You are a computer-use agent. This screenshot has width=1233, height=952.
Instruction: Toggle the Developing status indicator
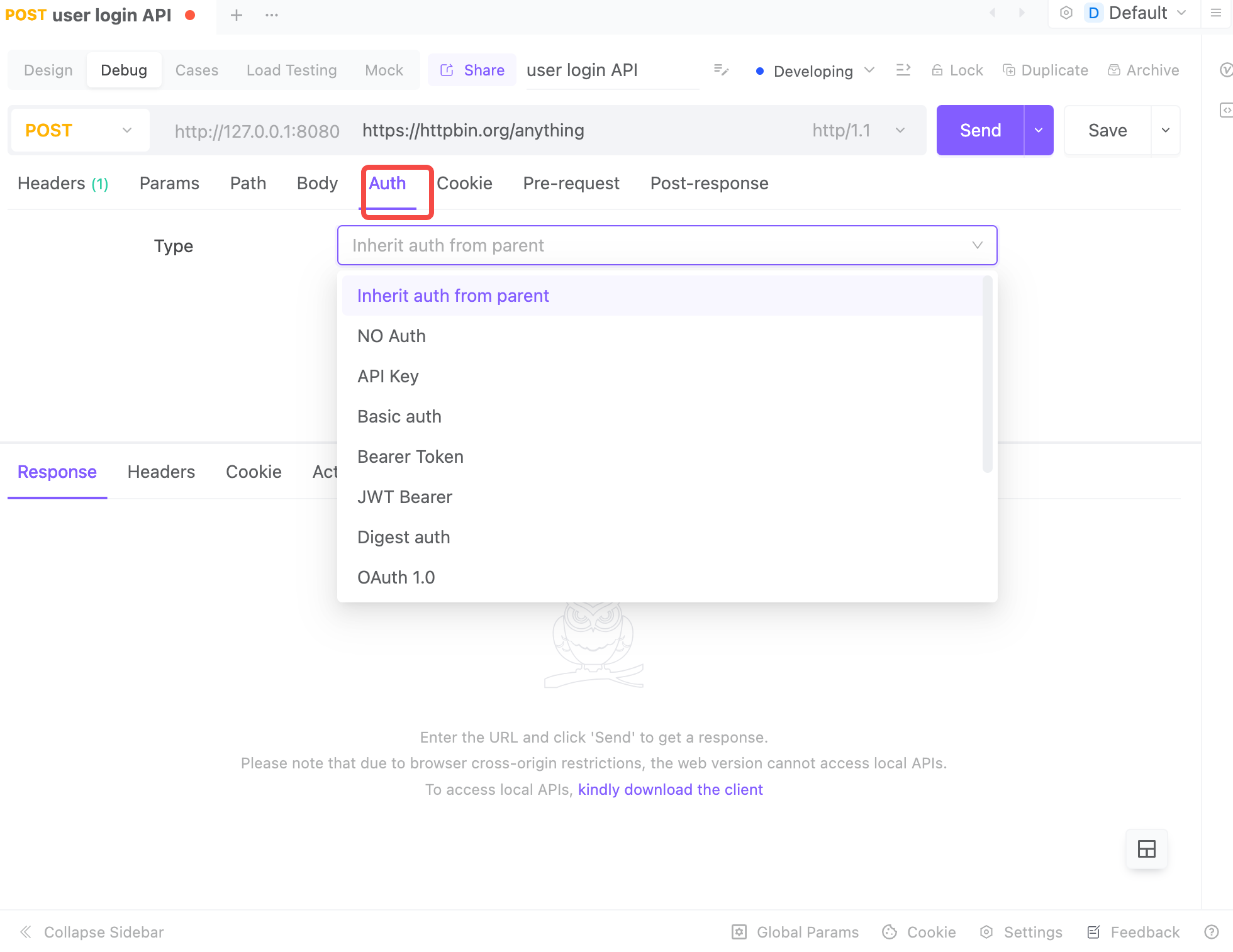[814, 70]
